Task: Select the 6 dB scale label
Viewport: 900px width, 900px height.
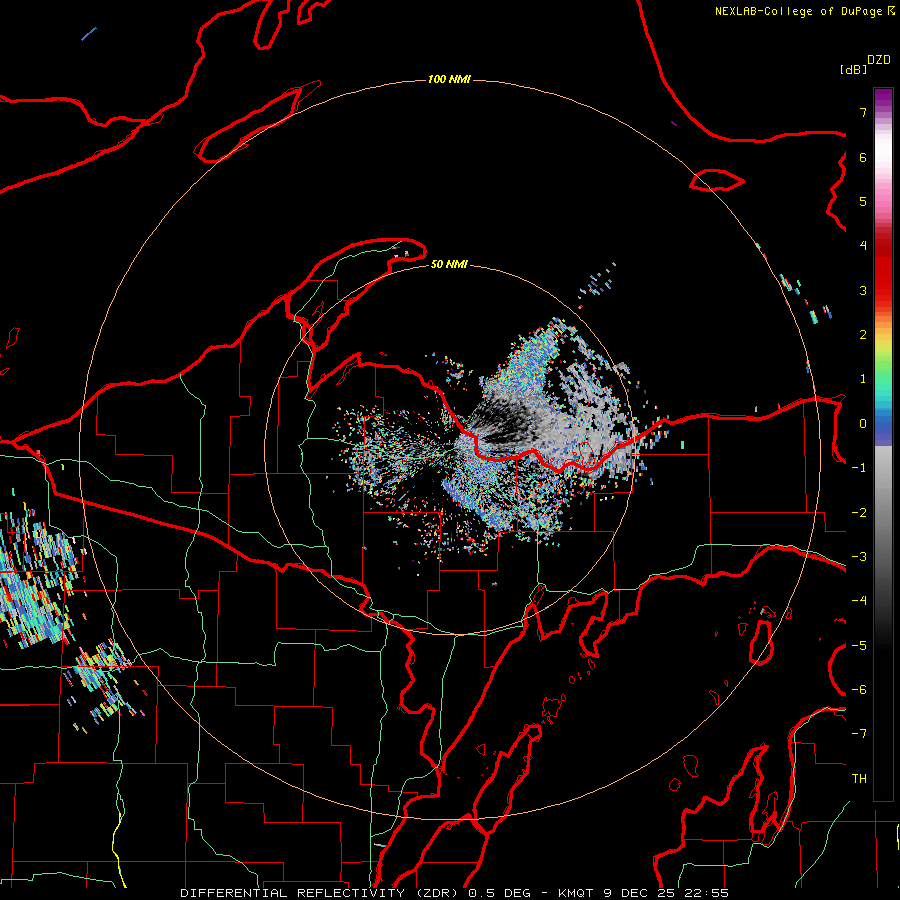Action: [863, 157]
